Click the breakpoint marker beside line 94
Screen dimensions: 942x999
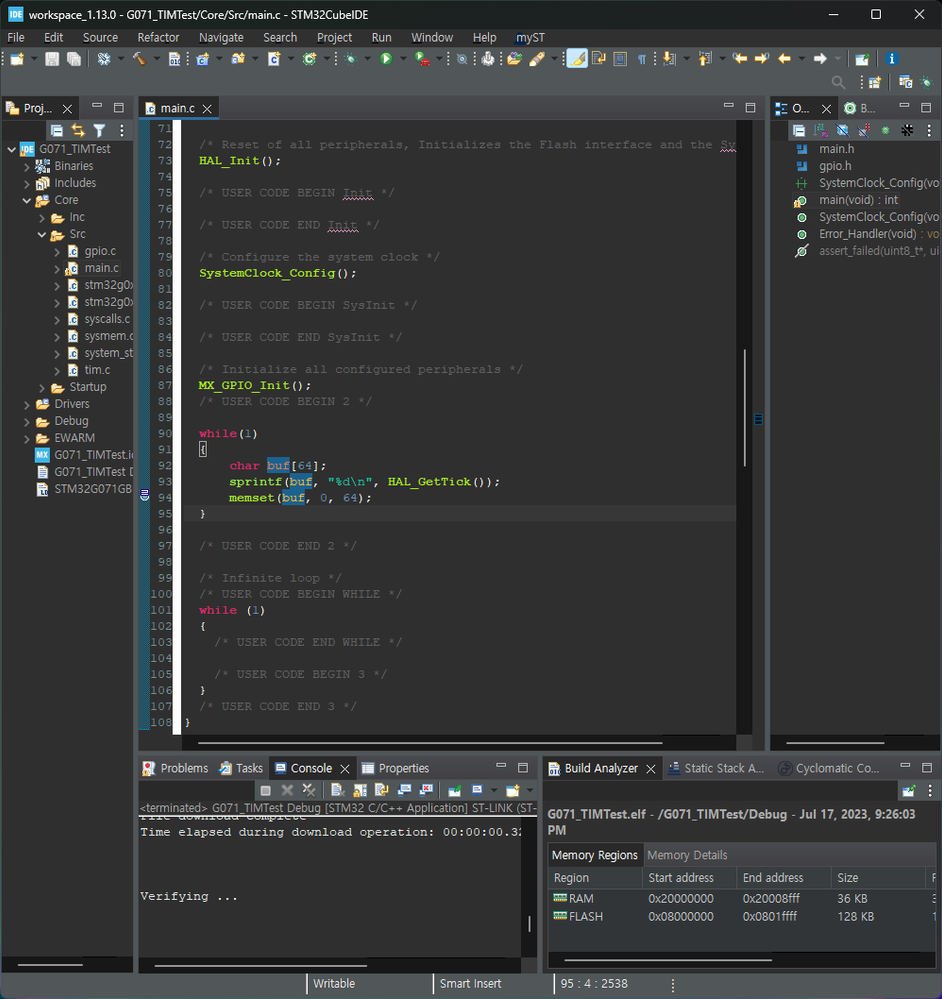(145, 495)
